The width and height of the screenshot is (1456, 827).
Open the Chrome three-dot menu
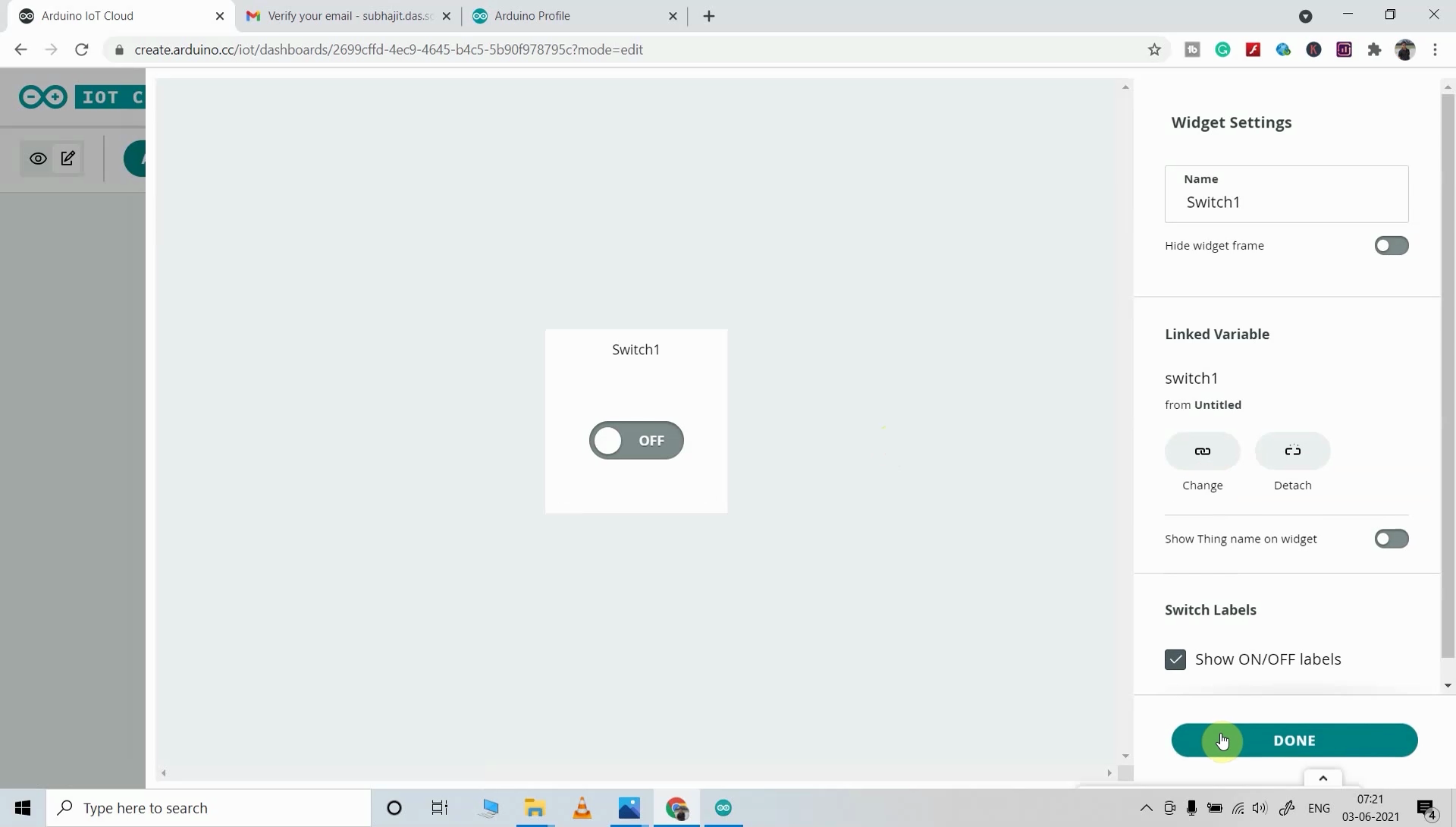pyautogui.click(x=1436, y=49)
